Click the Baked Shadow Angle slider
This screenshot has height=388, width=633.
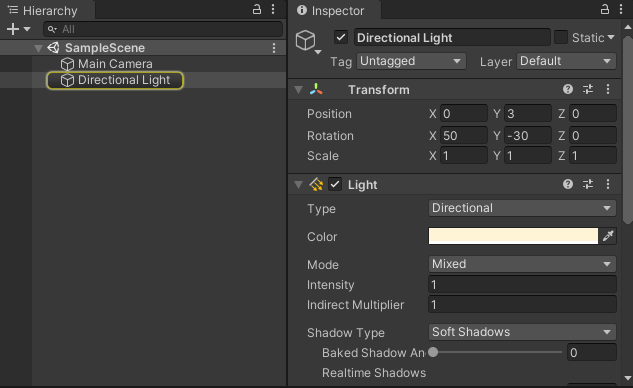495,352
